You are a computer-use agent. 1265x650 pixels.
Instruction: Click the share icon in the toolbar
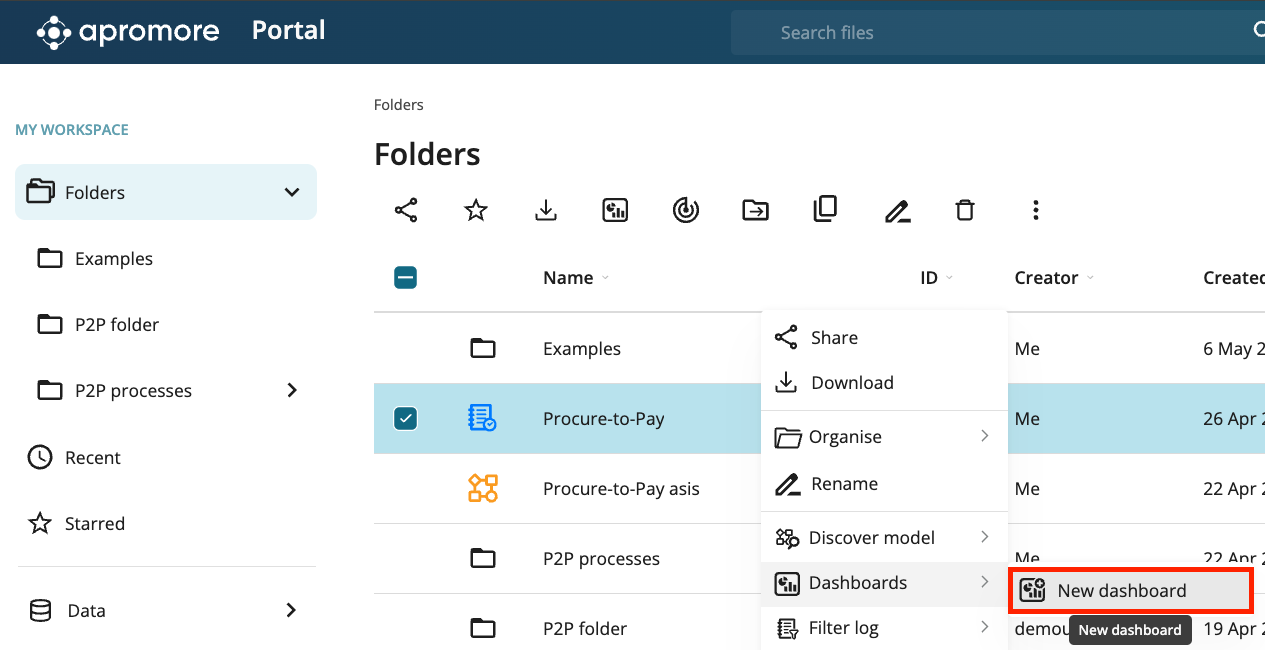[x=406, y=210]
